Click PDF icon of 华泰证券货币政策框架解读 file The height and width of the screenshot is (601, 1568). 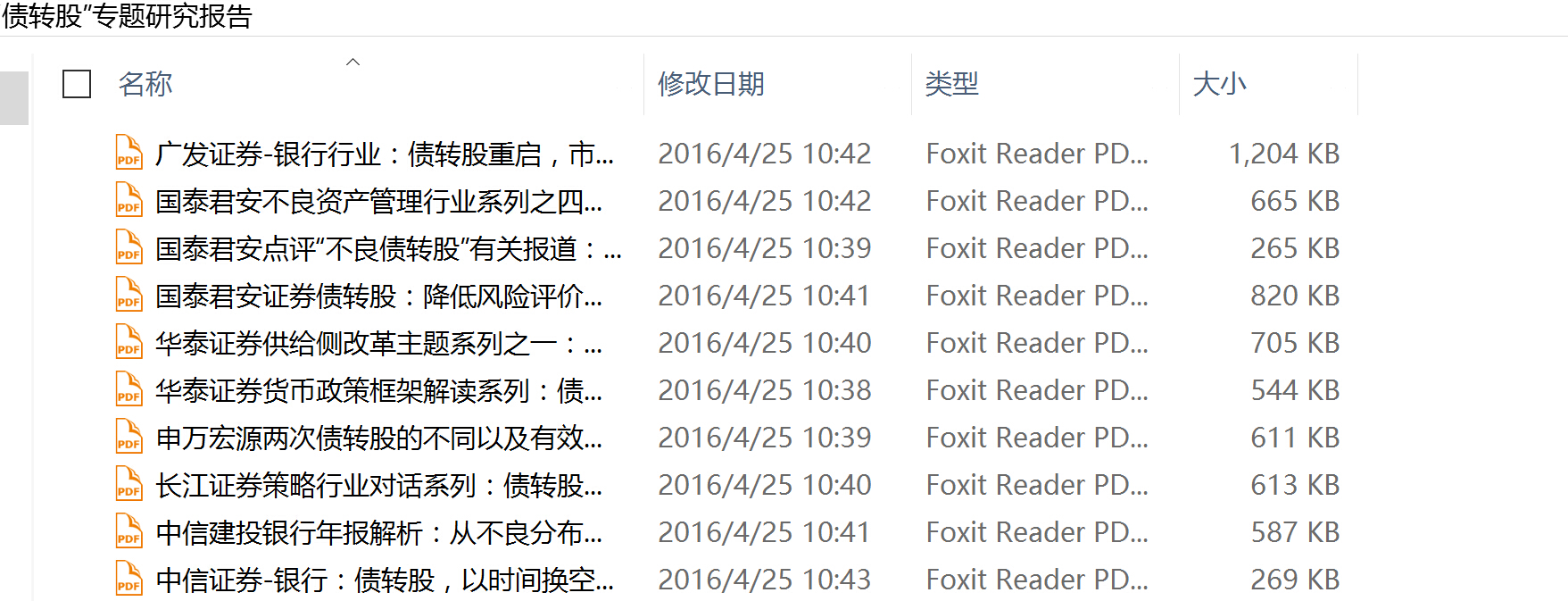point(129,389)
